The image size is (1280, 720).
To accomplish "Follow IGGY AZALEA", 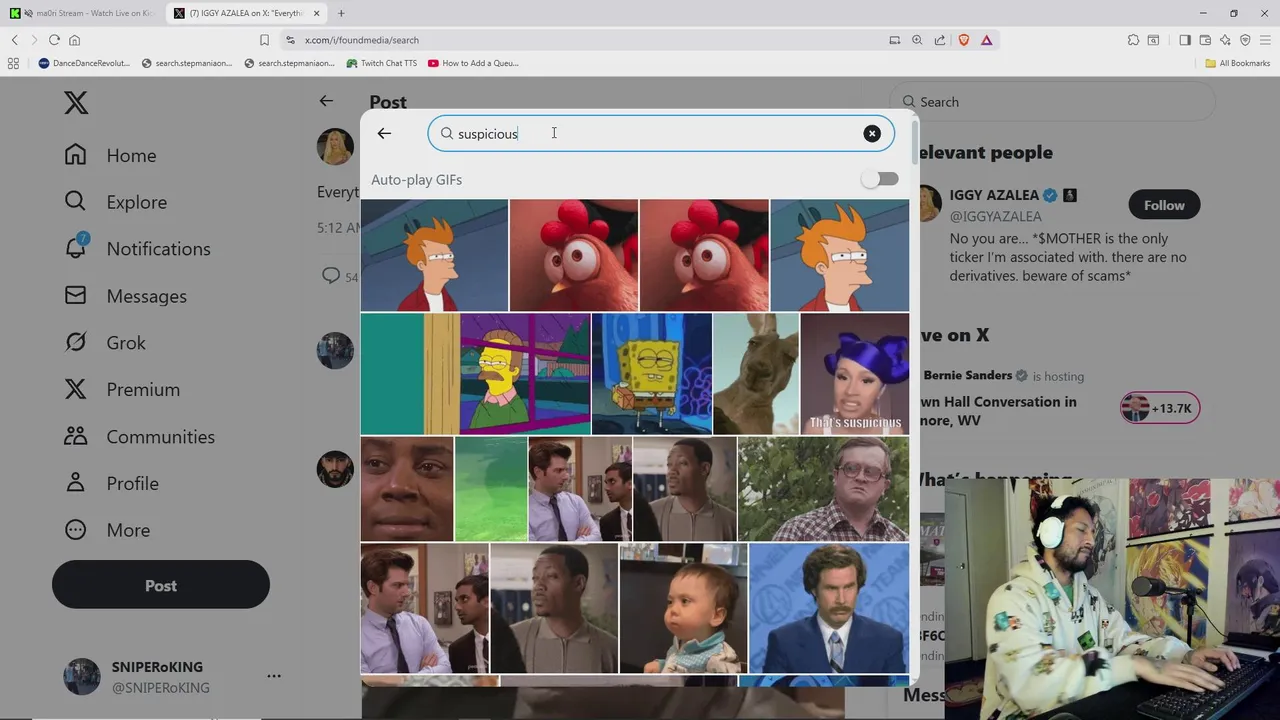I will pos(1164,205).
